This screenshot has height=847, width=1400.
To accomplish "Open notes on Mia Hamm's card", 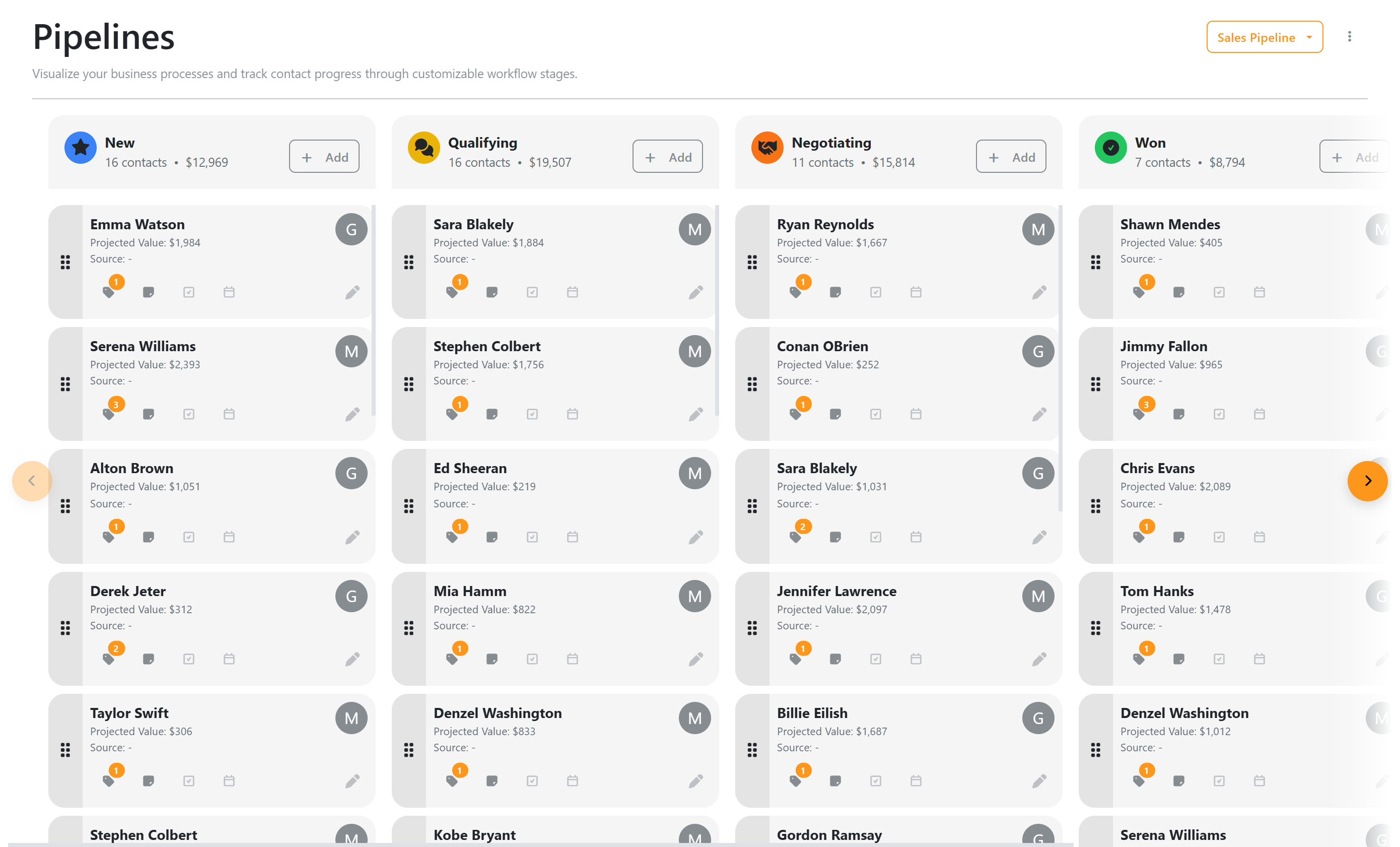I will pos(492,659).
